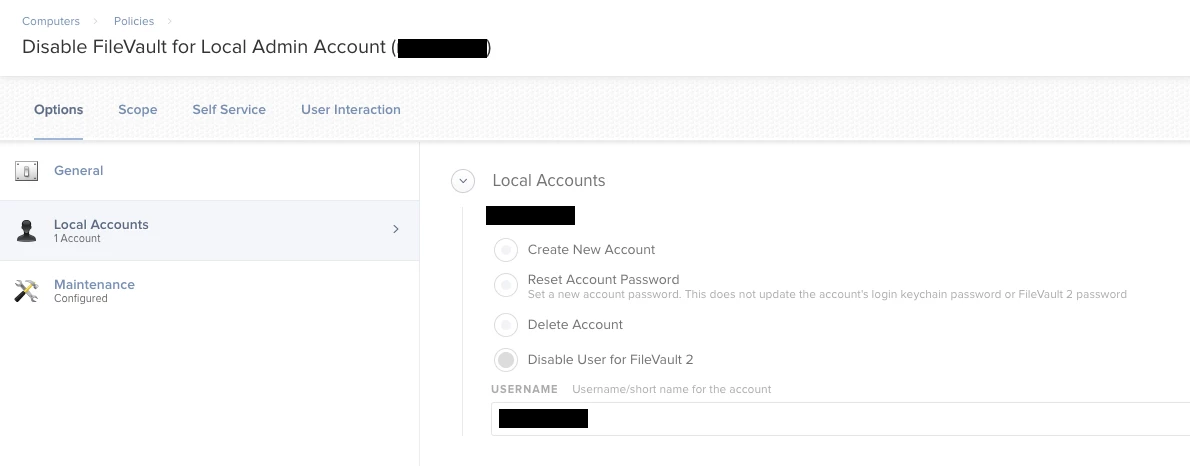The height and width of the screenshot is (466, 1190).
Task: Collapse the Local Accounts section chevron
Action: point(463,181)
